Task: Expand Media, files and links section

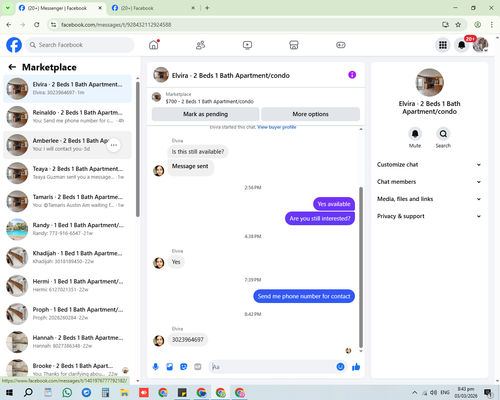Action: [x=429, y=199]
